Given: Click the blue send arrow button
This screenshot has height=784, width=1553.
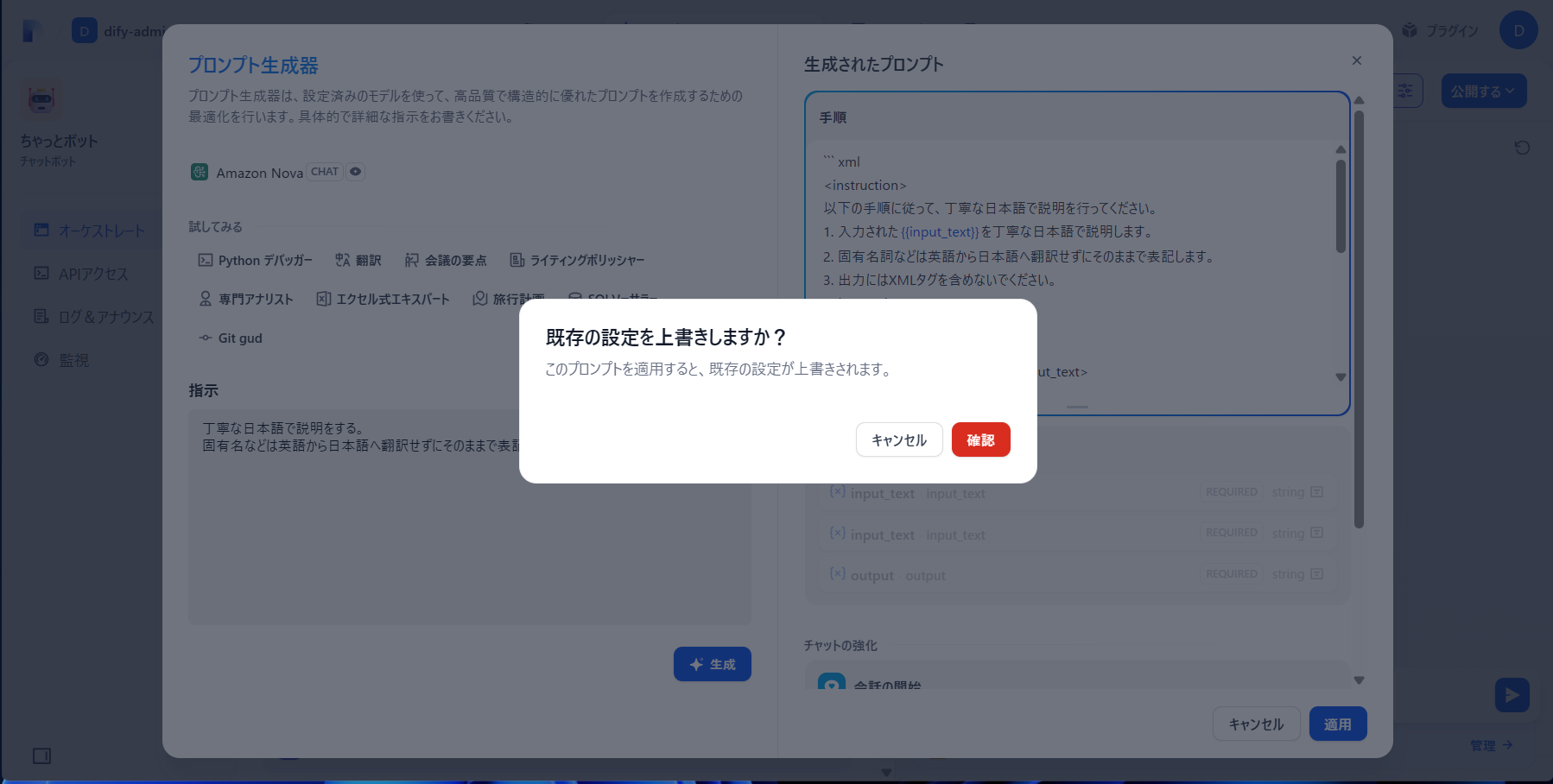Looking at the screenshot, I should click(x=1512, y=694).
